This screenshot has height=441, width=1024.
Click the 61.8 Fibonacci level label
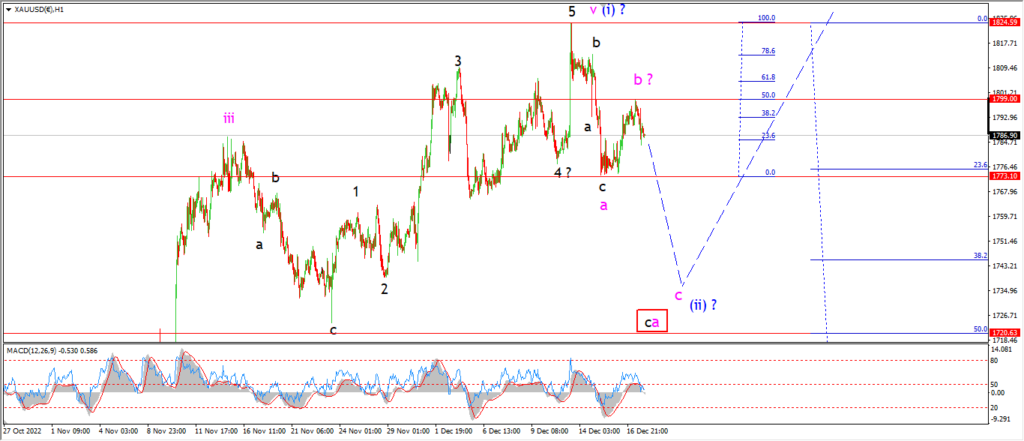(768, 77)
